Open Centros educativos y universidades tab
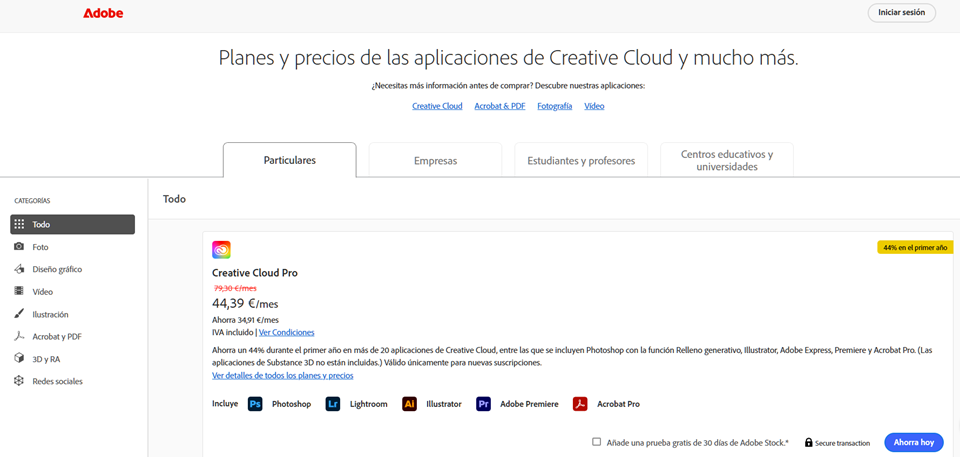The height and width of the screenshot is (457, 960). click(727, 161)
